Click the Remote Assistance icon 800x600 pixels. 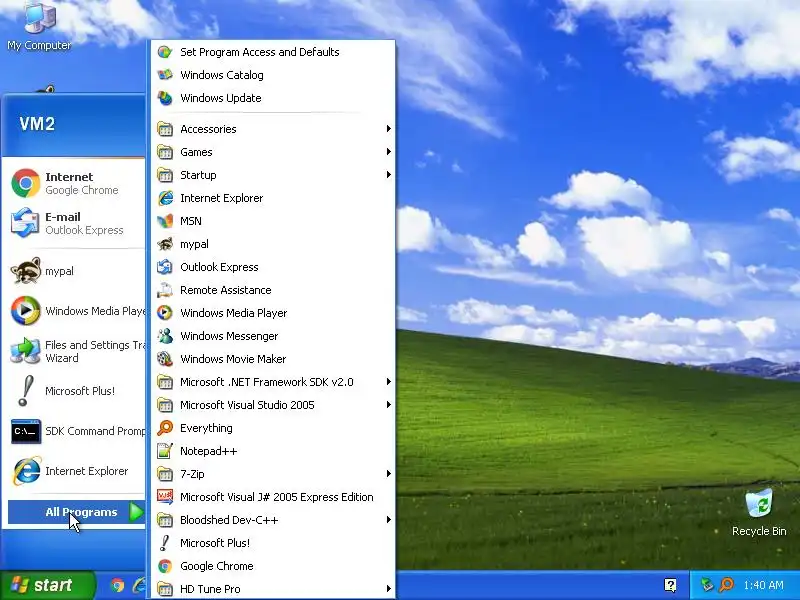(165, 290)
